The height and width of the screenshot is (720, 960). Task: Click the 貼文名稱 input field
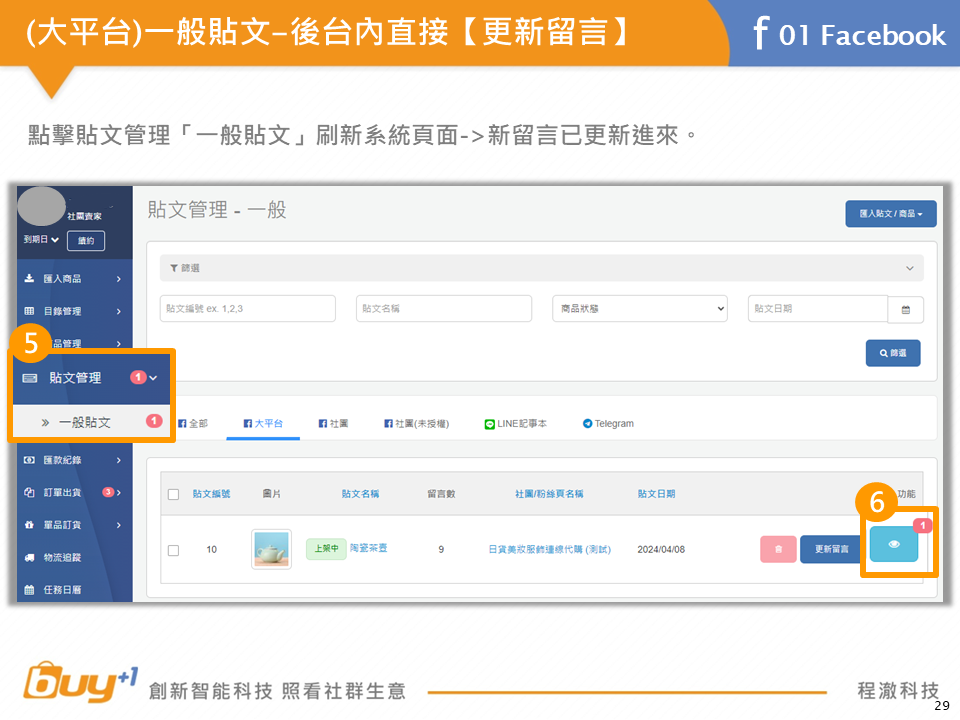(443, 309)
